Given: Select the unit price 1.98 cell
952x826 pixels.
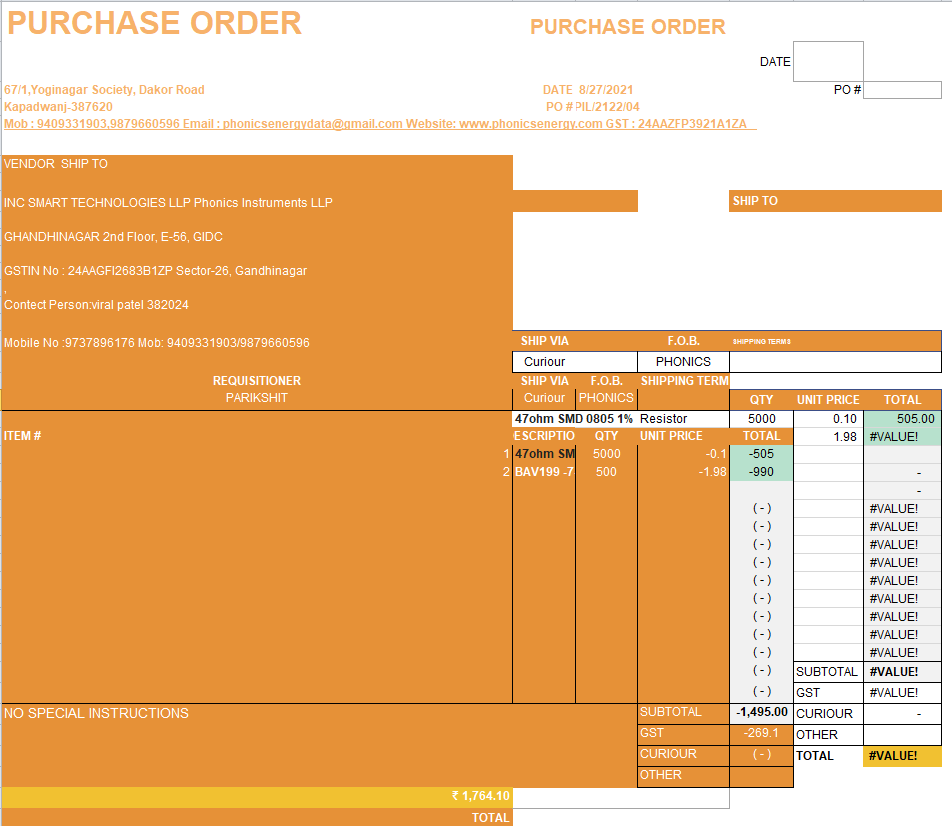Looking at the screenshot, I should tap(828, 437).
